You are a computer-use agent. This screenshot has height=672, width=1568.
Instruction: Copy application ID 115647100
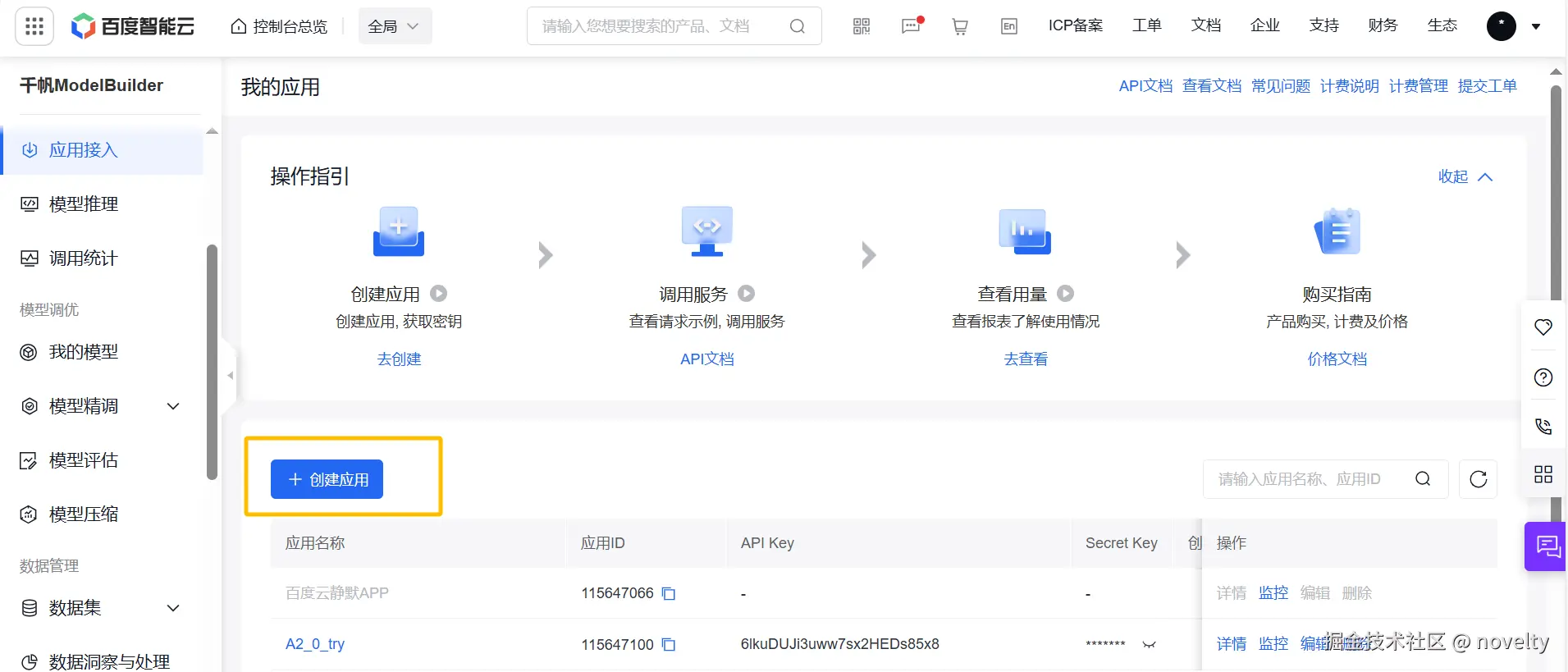click(x=669, y=644)
